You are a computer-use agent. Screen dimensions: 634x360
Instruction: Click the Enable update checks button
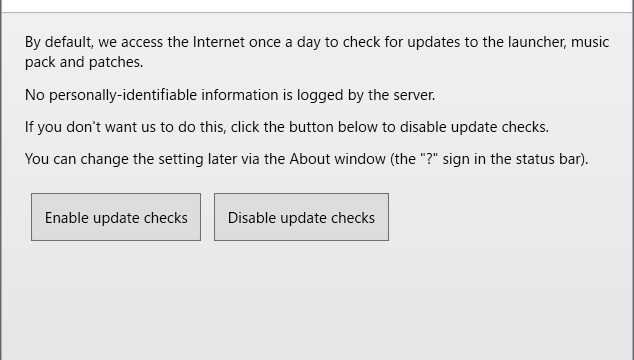116,217
